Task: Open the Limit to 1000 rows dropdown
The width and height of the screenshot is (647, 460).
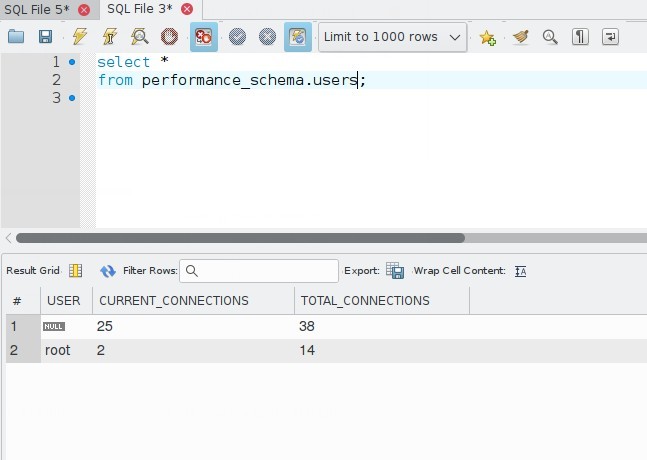Action: [x=392, y=37]
